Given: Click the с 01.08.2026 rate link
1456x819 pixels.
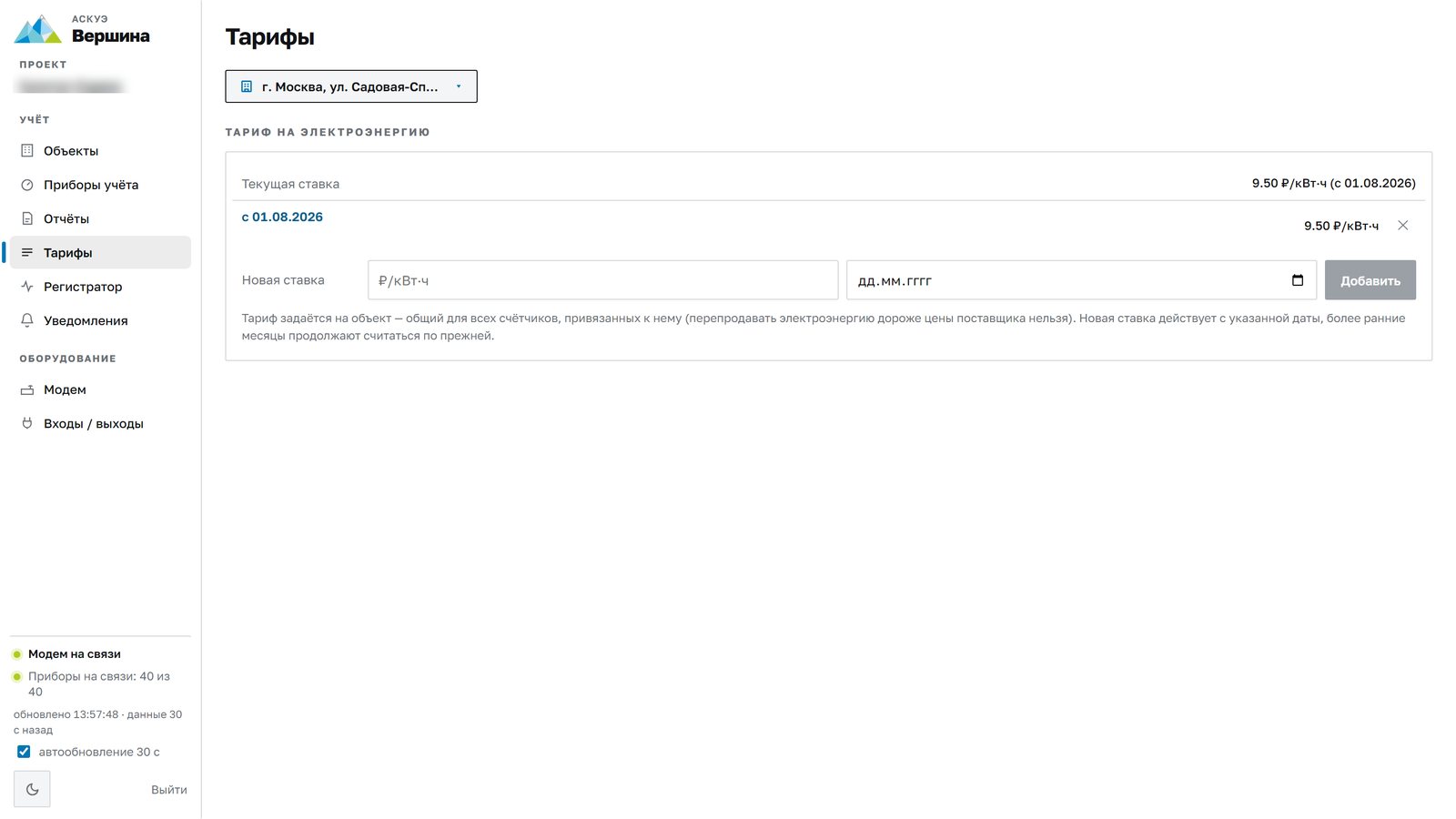Looking at the screenshot, I should pos(282,217).
